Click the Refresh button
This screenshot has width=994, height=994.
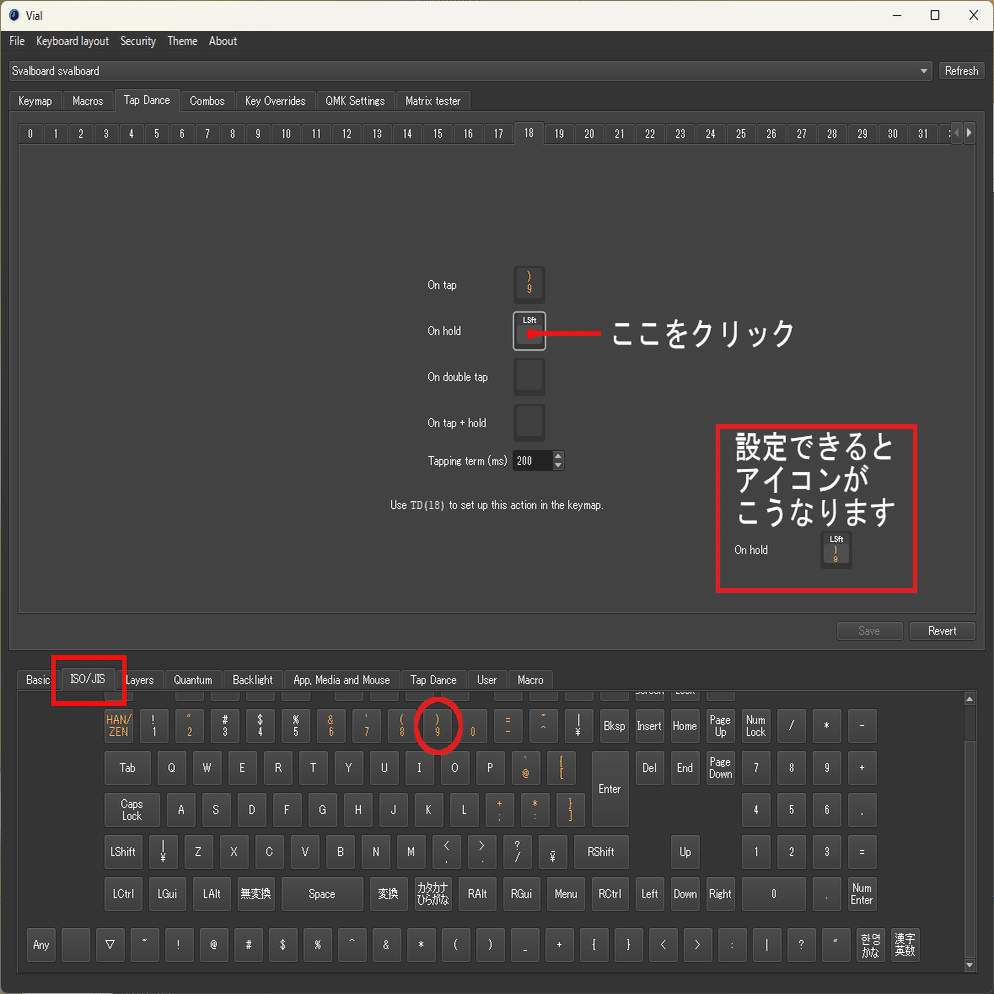tap(960, 71)
